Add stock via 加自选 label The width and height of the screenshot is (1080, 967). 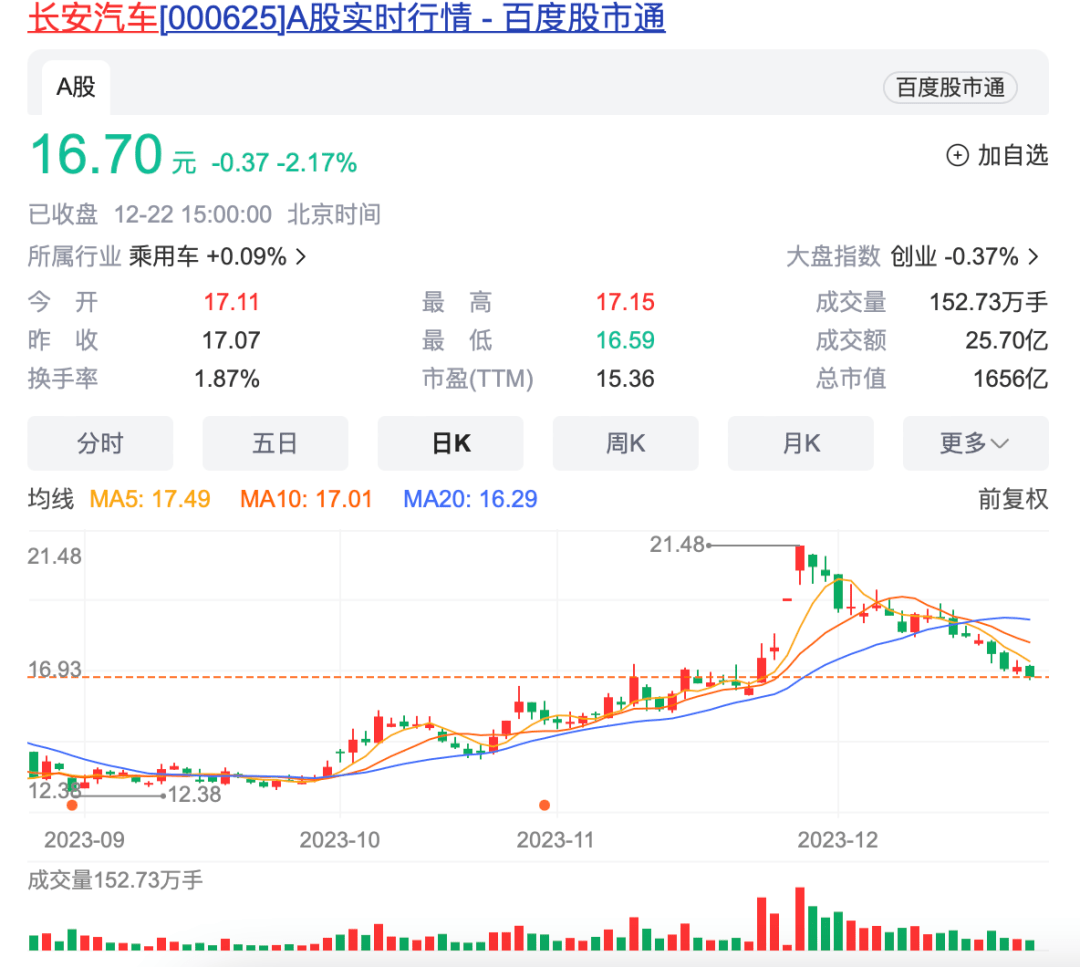tap(1012, 156)
